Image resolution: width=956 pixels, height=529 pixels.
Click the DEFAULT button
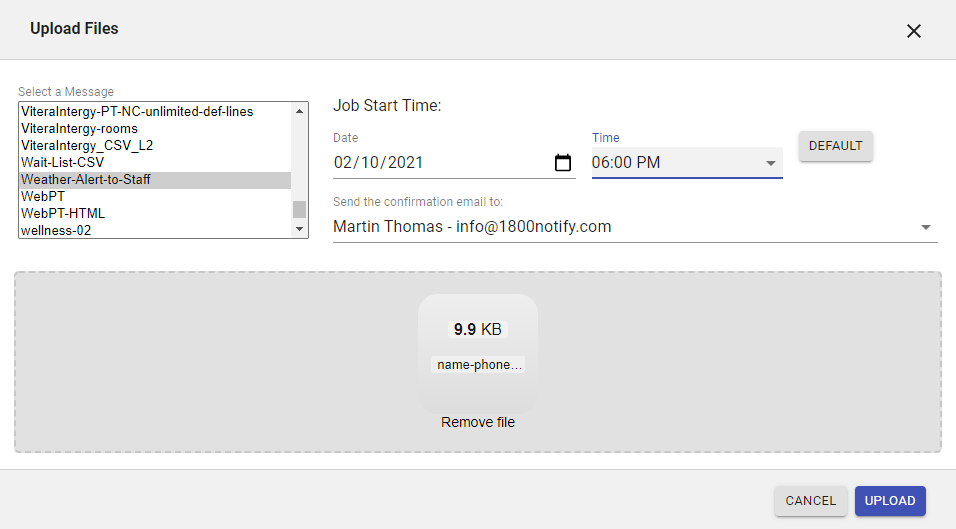pyautogui.click(x=835, y=146)
